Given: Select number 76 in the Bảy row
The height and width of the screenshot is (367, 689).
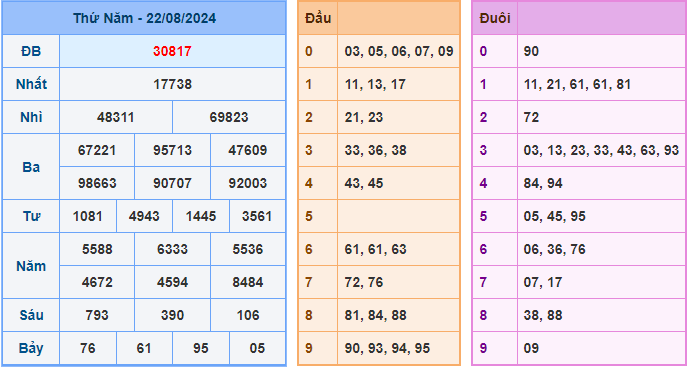Looking at the screenshot, I should [87, 348].
